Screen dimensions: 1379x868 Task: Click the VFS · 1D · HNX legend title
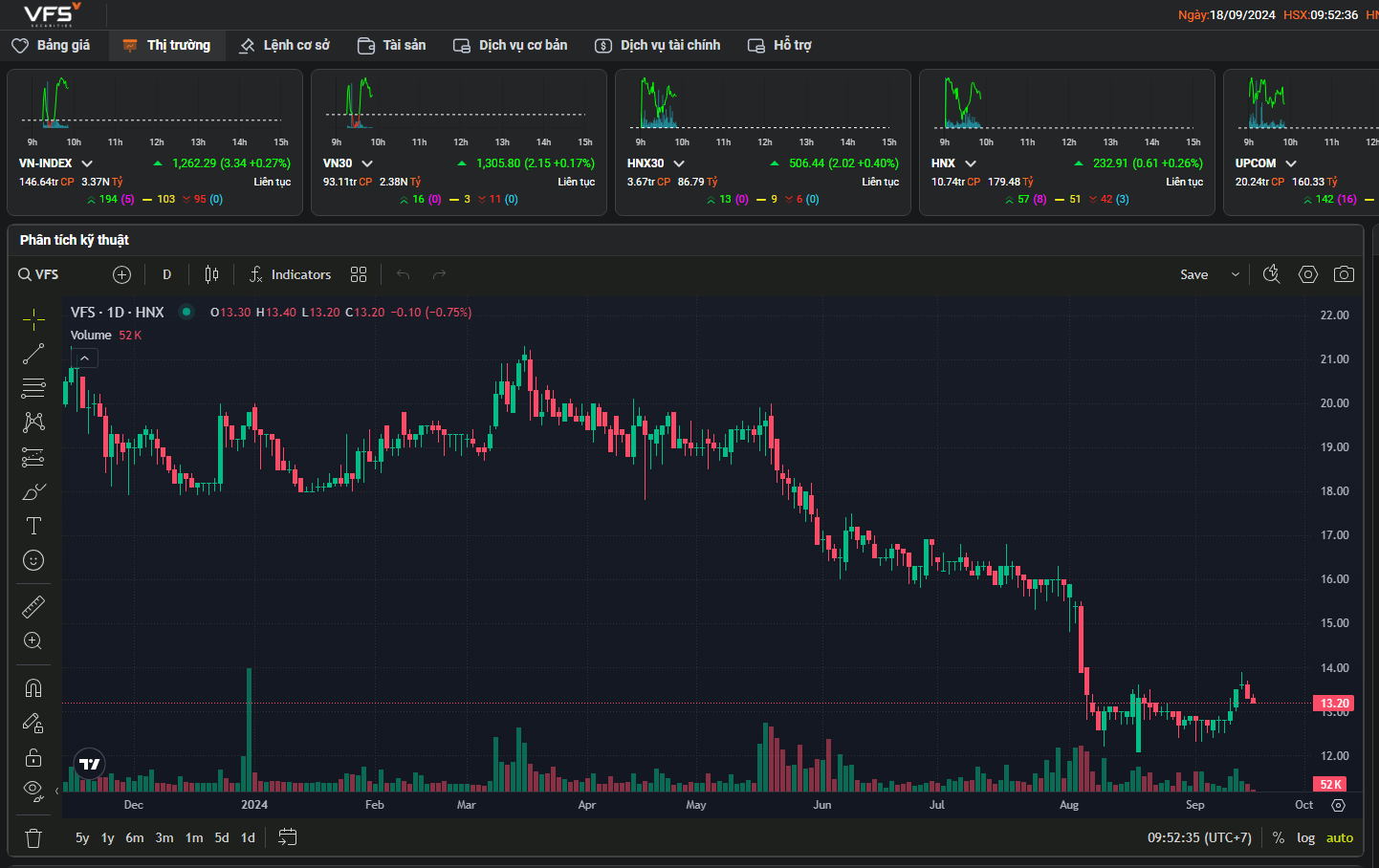pyautogui.click(x=118, y=313)
